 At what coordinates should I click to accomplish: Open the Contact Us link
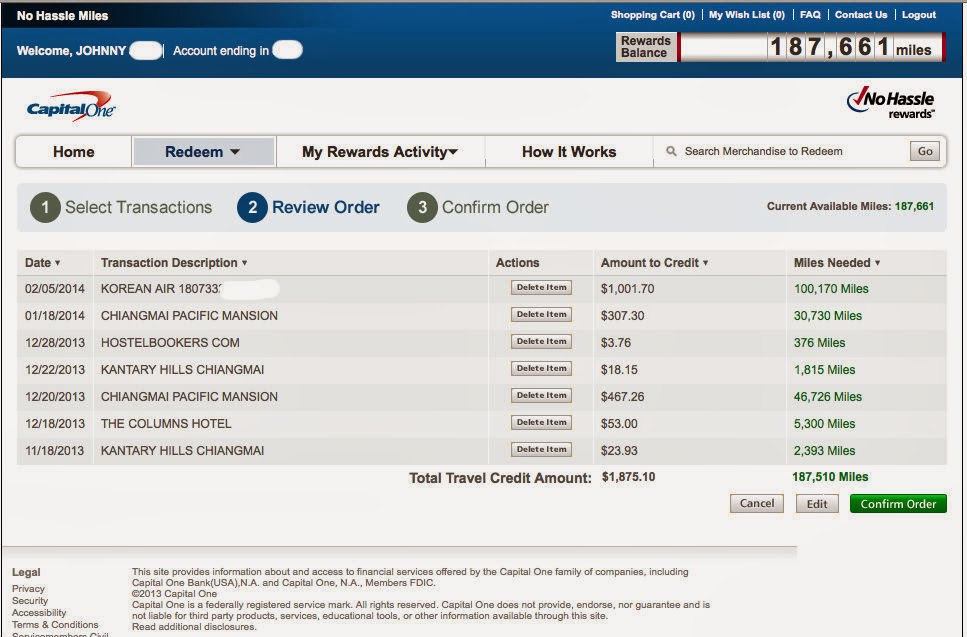point(861,15)
